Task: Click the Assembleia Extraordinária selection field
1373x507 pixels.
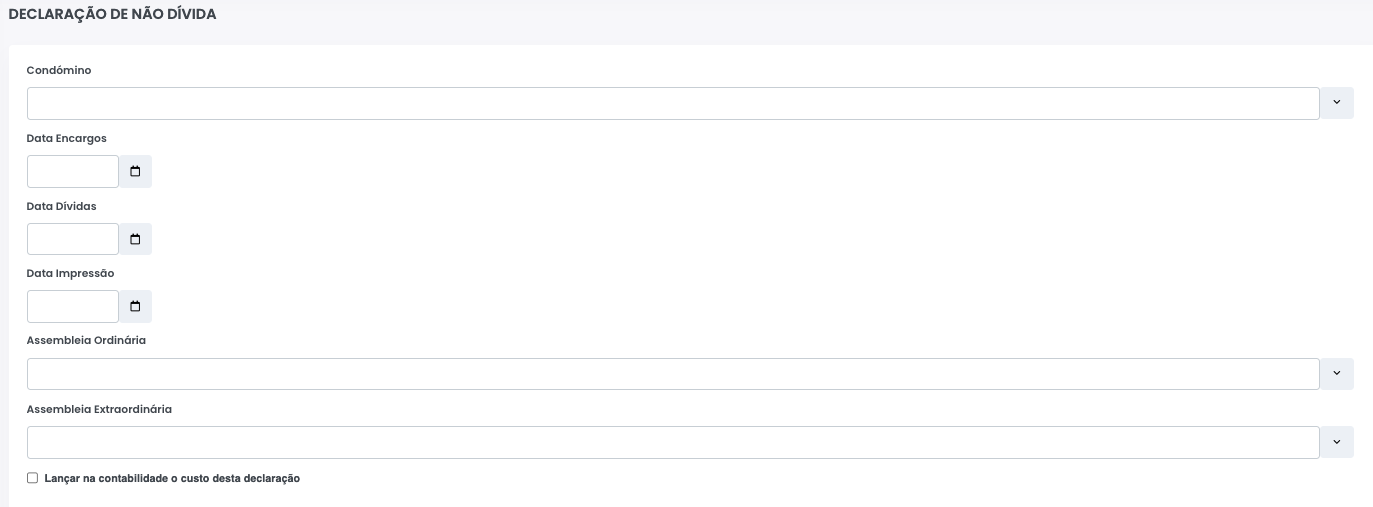Action: (673, 442)
